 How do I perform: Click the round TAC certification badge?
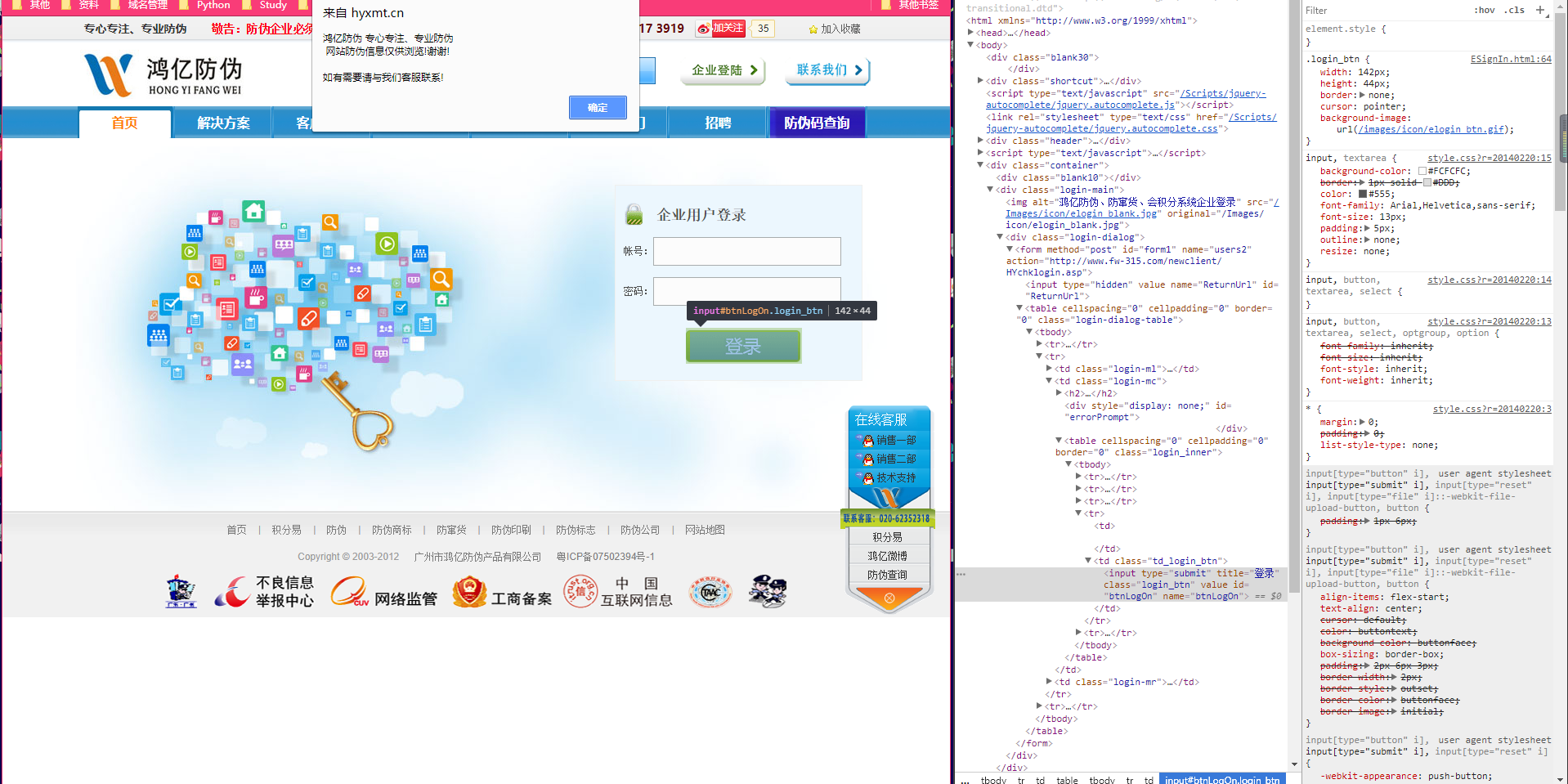710,592
